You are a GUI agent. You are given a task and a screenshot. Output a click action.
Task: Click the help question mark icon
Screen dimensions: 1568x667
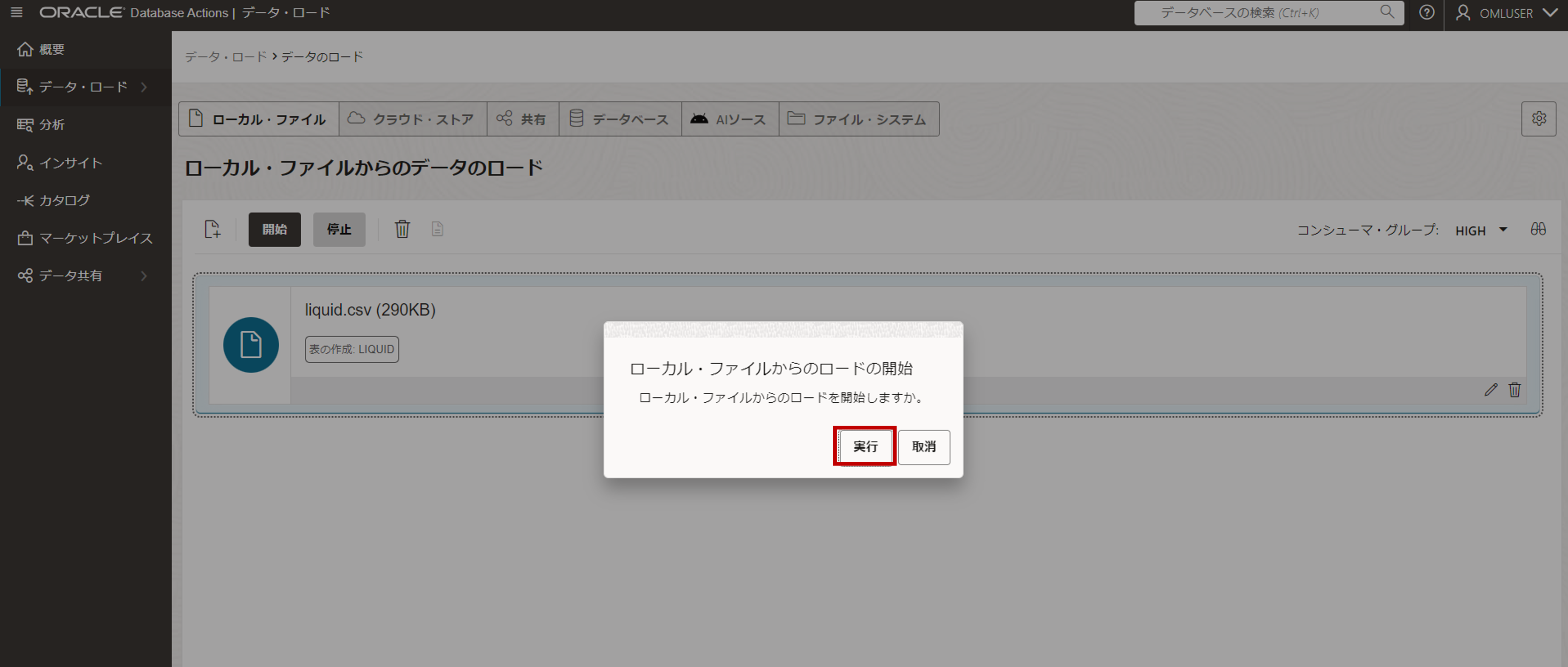click(x=1426, y=12)
